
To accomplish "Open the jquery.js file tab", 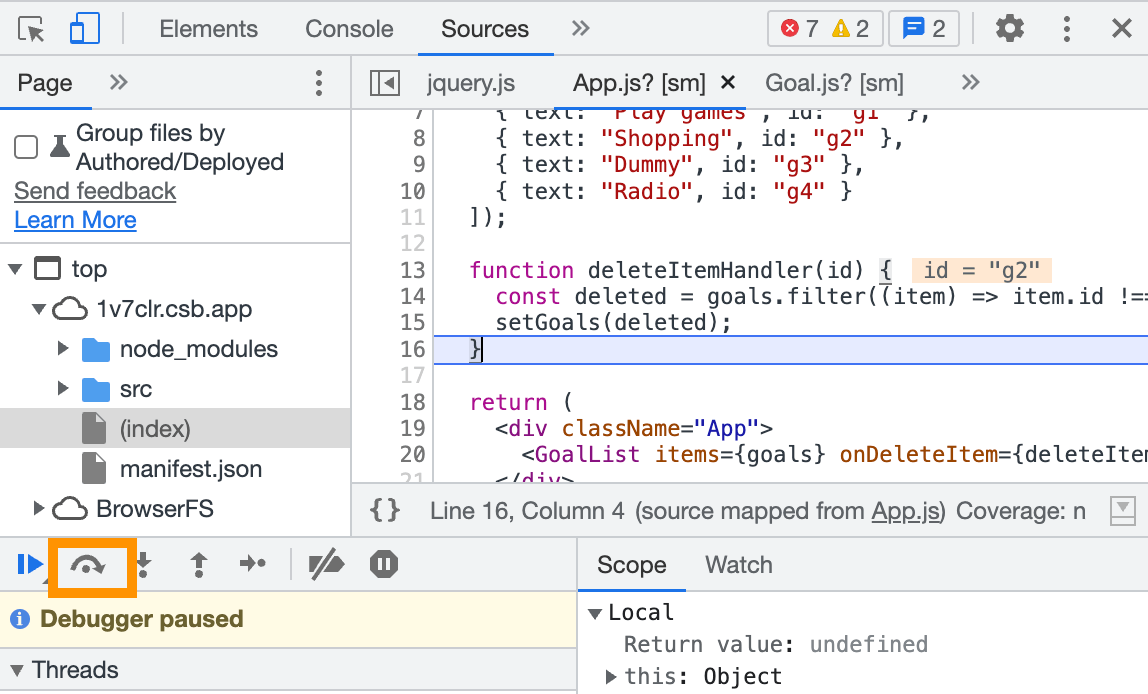I will tap(471, 83).
